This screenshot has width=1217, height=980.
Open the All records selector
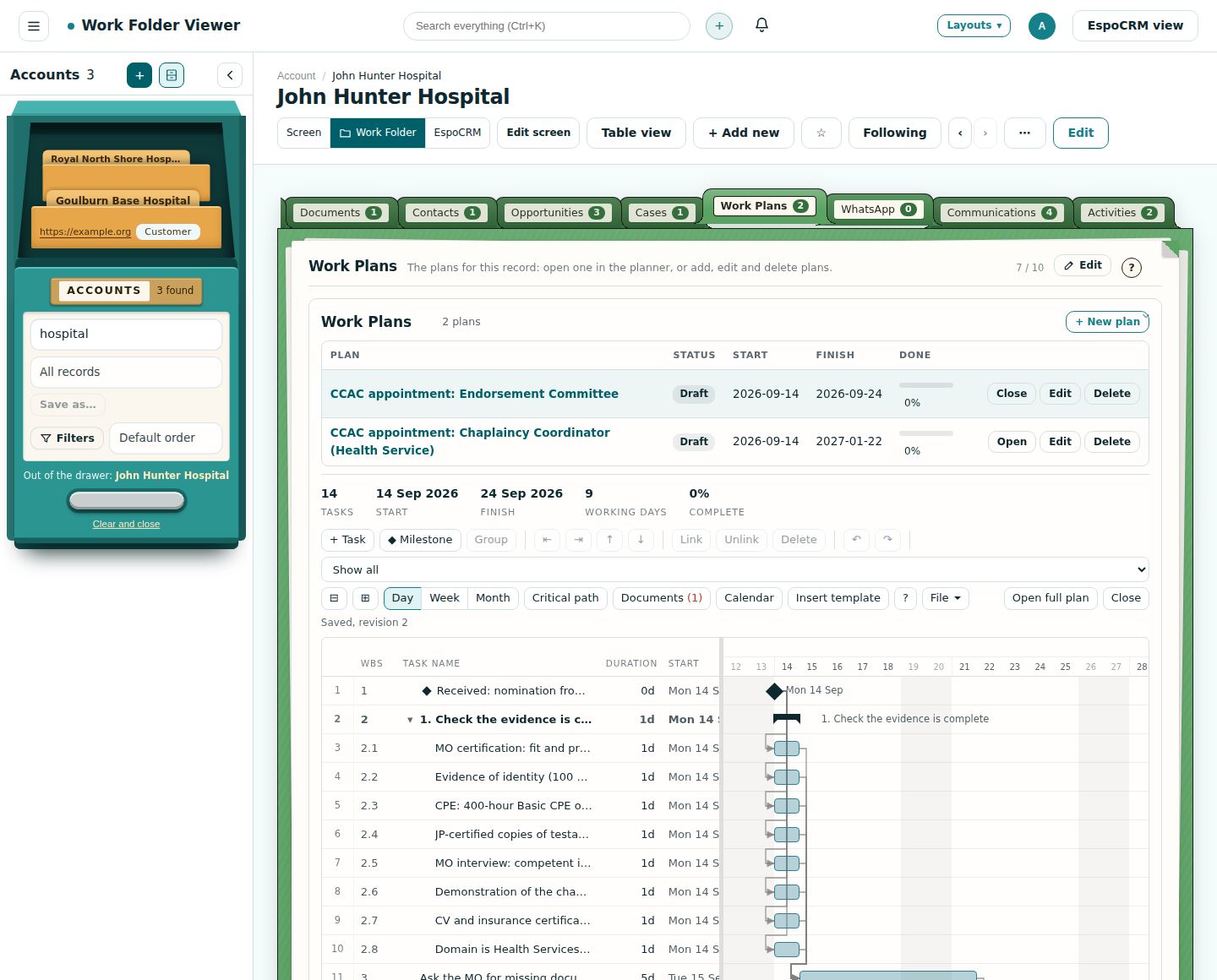point(126,372)
